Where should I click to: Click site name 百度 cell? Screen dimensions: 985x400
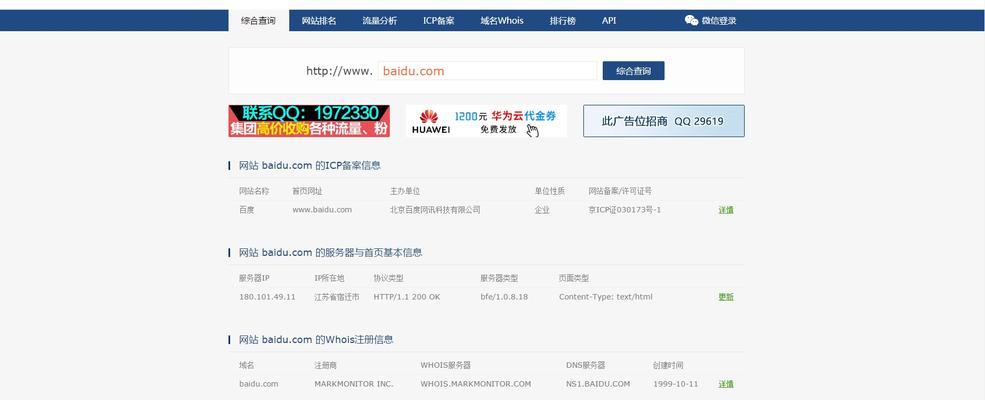coord(246,210)
